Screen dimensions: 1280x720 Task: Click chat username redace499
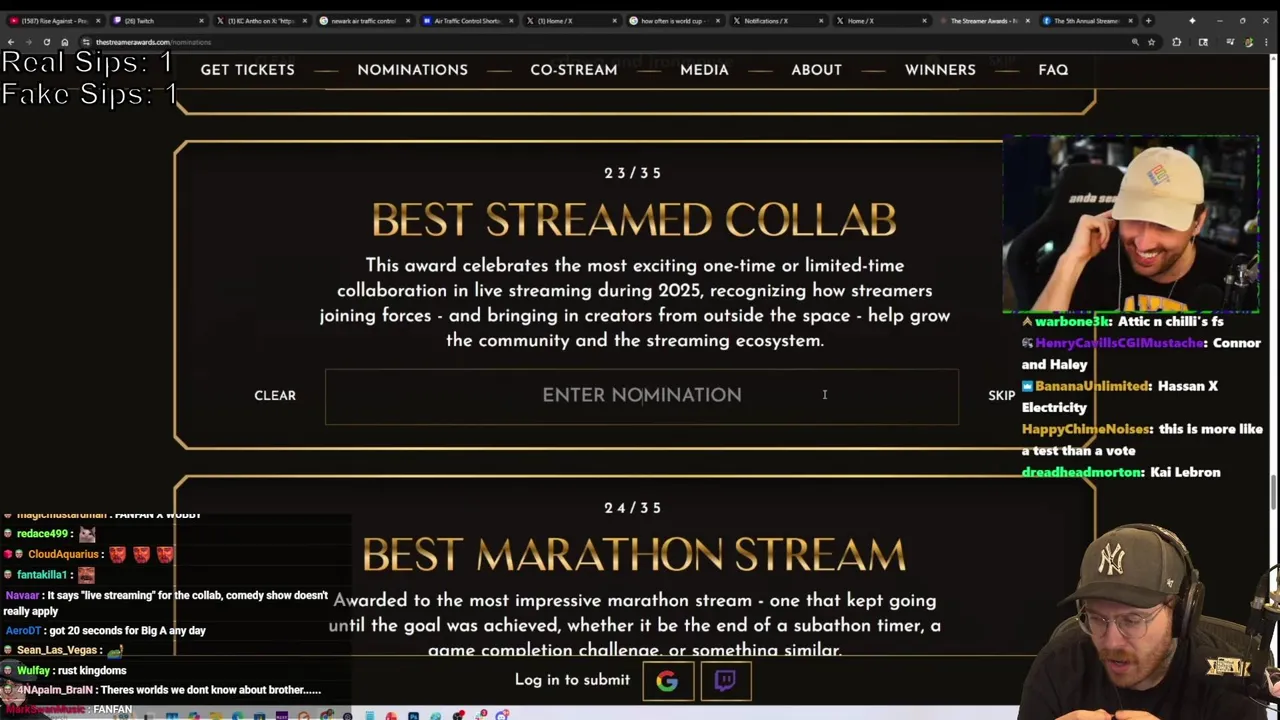pos(42,534)
